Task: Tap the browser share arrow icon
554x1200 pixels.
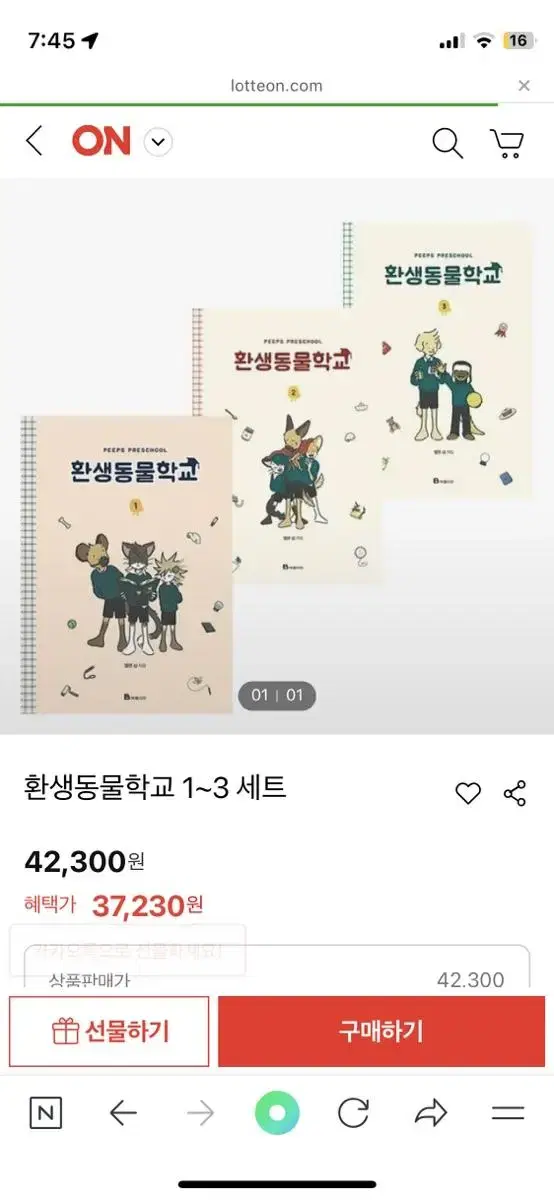Action: (431, 1113)
